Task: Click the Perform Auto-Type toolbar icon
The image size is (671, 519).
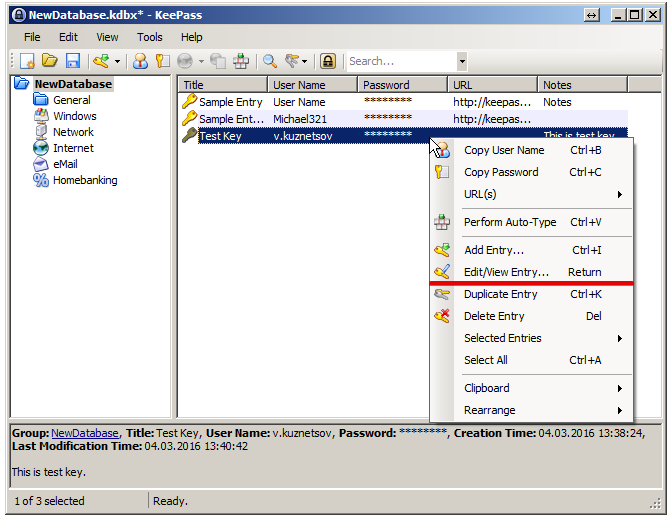Action: pos(241,61)
